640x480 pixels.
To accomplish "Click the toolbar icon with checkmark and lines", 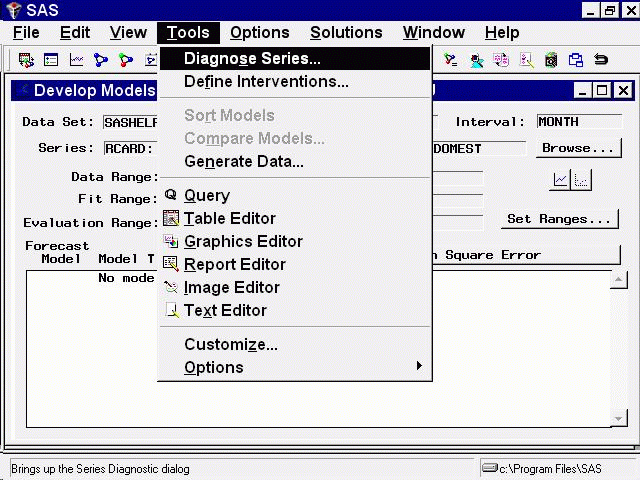I will 451,60.
